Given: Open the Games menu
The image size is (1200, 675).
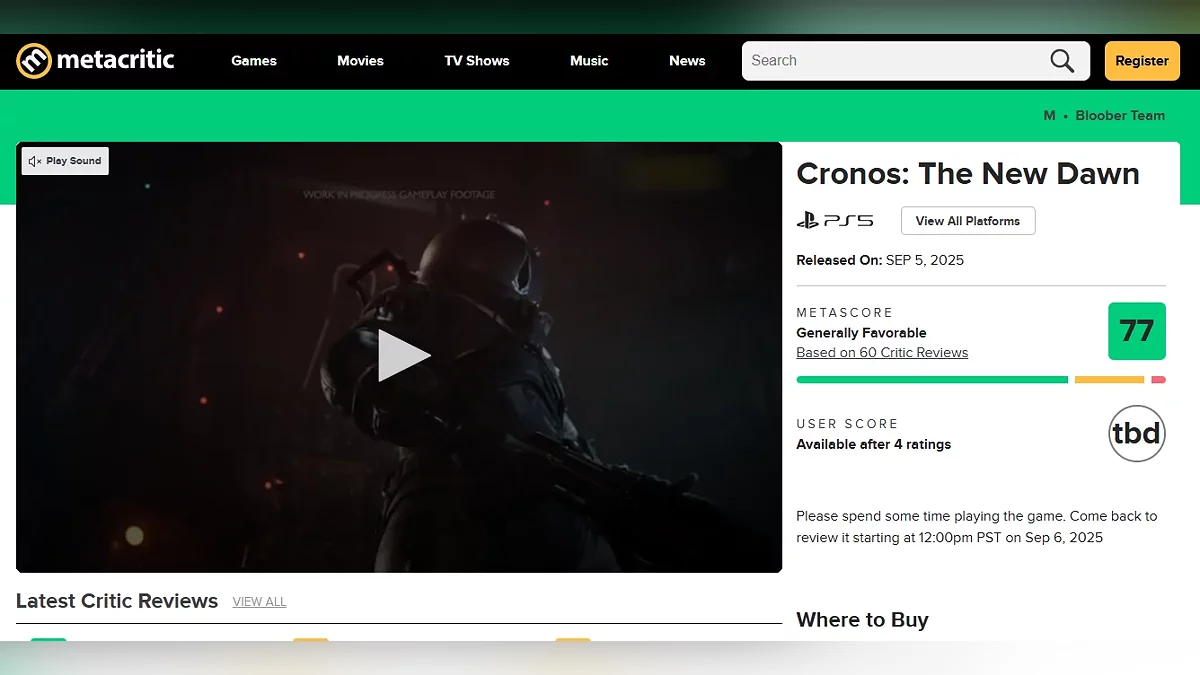Looking at the screenshot, I should (x=254, y=61).
